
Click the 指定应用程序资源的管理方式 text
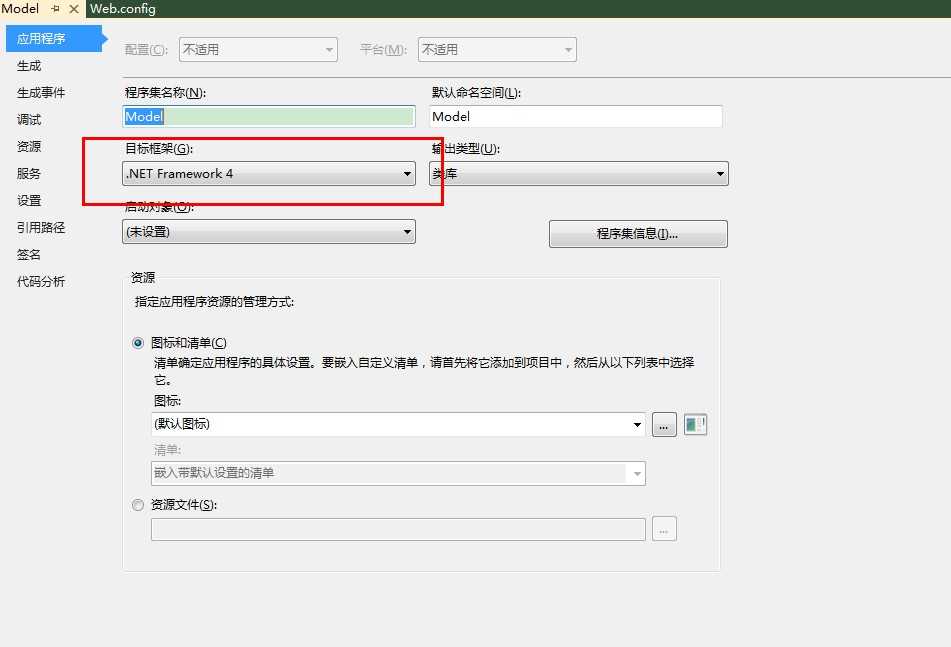click(x=214, y=301)
